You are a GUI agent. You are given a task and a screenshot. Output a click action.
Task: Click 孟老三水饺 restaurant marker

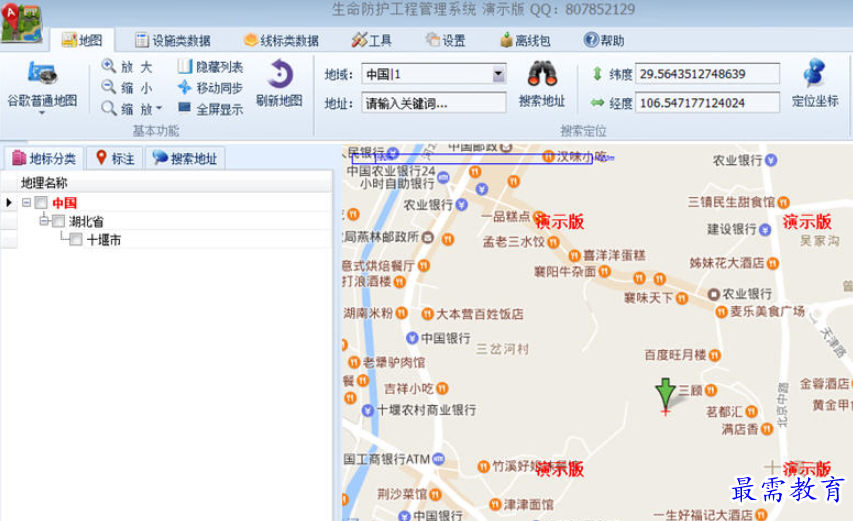[553, 242]
